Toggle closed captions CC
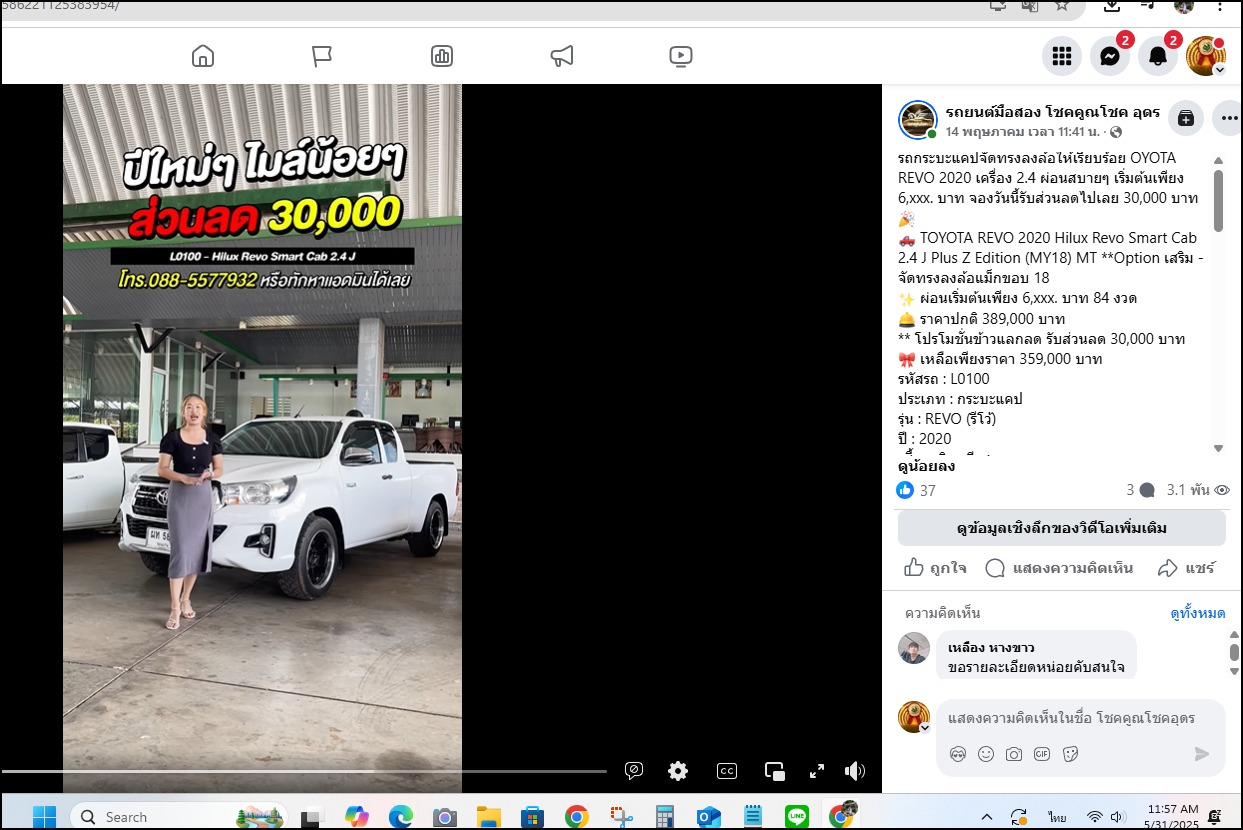Image resolution: width=1243 pixels, height=830 pixels. click(727, 770)
